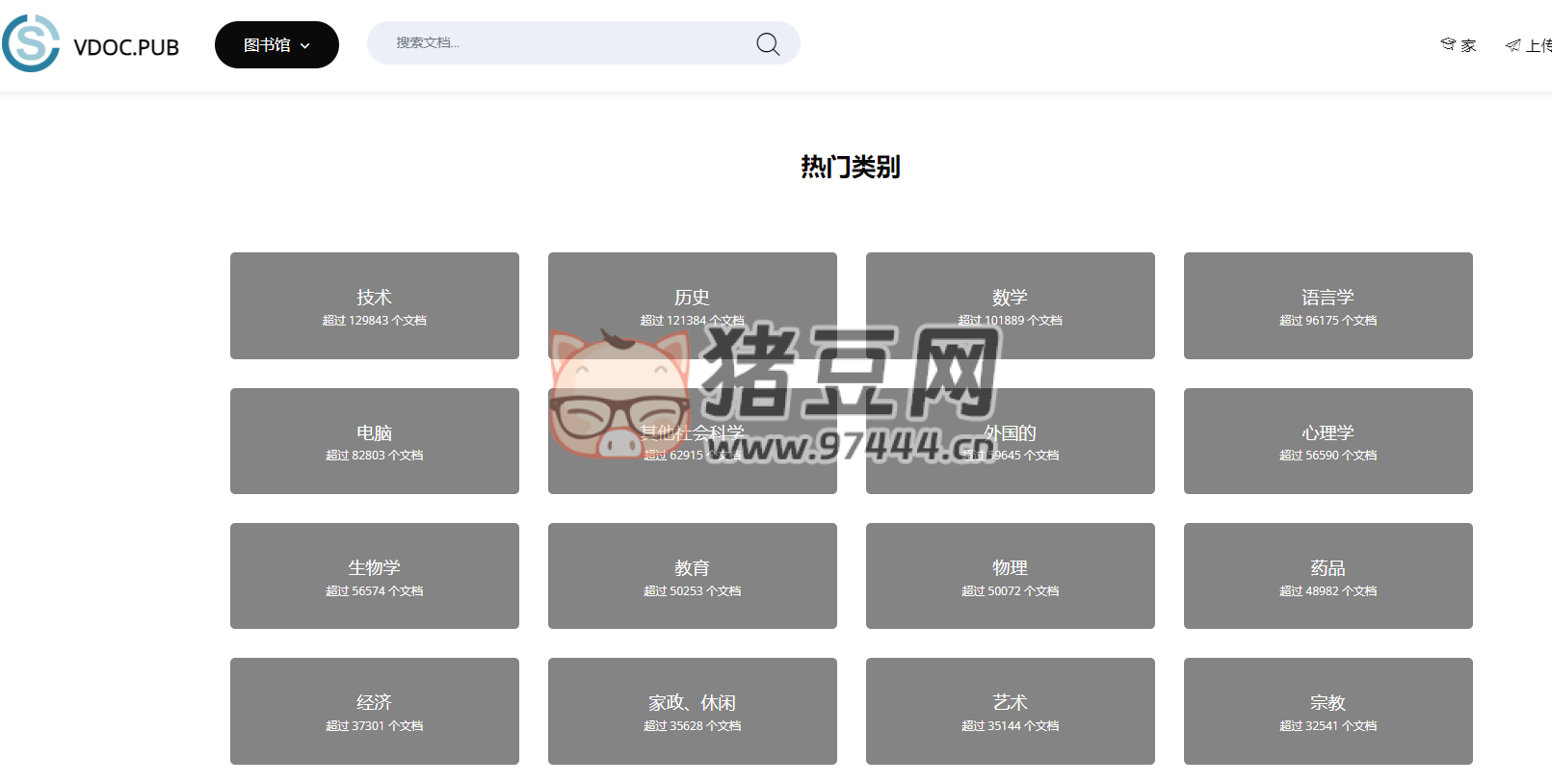Open the 物理 category card
The image size is (1552, 784).
pyautogui.click(x=1011, y=576)
